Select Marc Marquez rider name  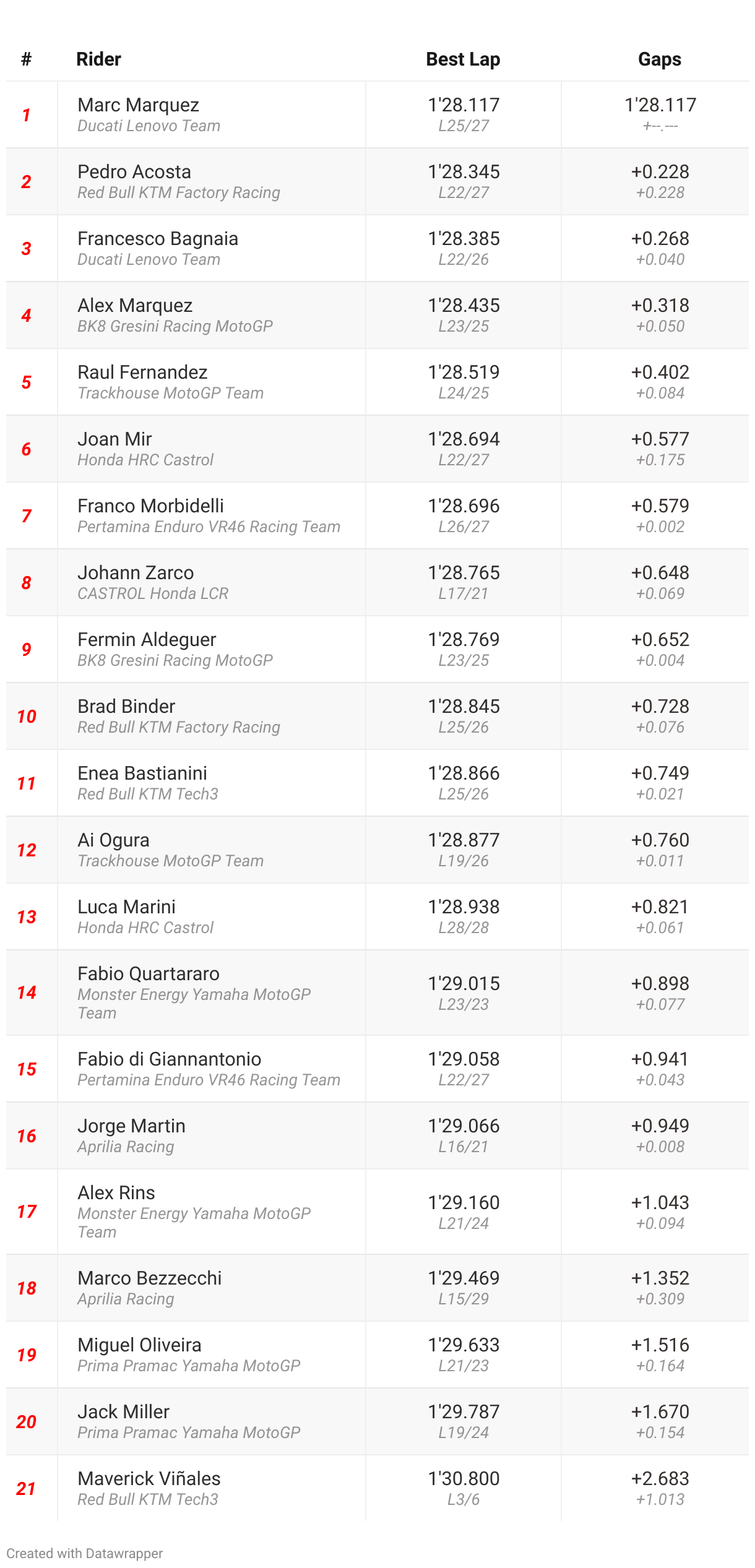(139, 105)
